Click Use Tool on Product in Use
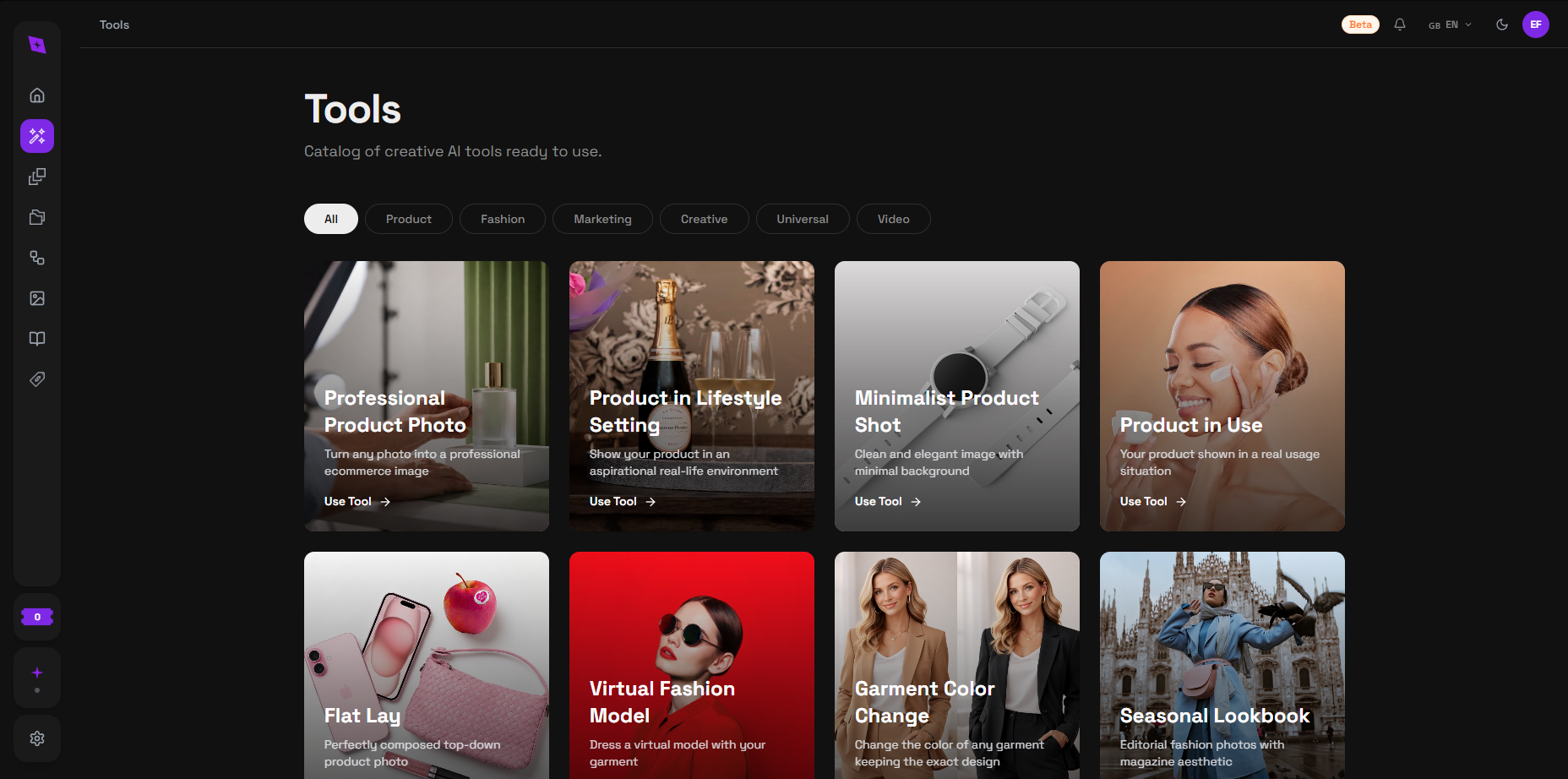Image resolution: width=1568 pixels, height=779 pixels. click(1153, 502)
